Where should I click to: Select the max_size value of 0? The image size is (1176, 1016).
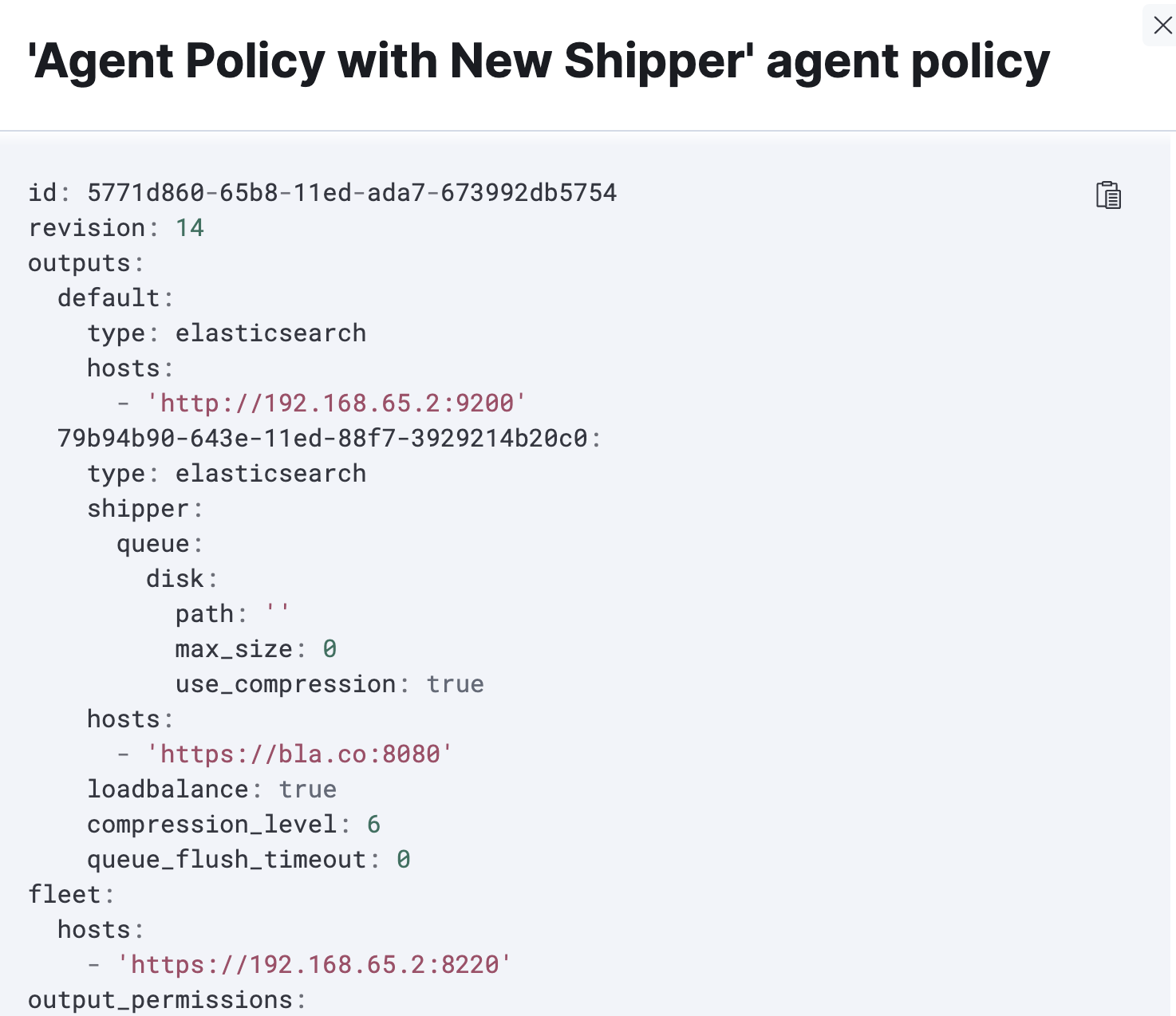(x=330, y=648)
